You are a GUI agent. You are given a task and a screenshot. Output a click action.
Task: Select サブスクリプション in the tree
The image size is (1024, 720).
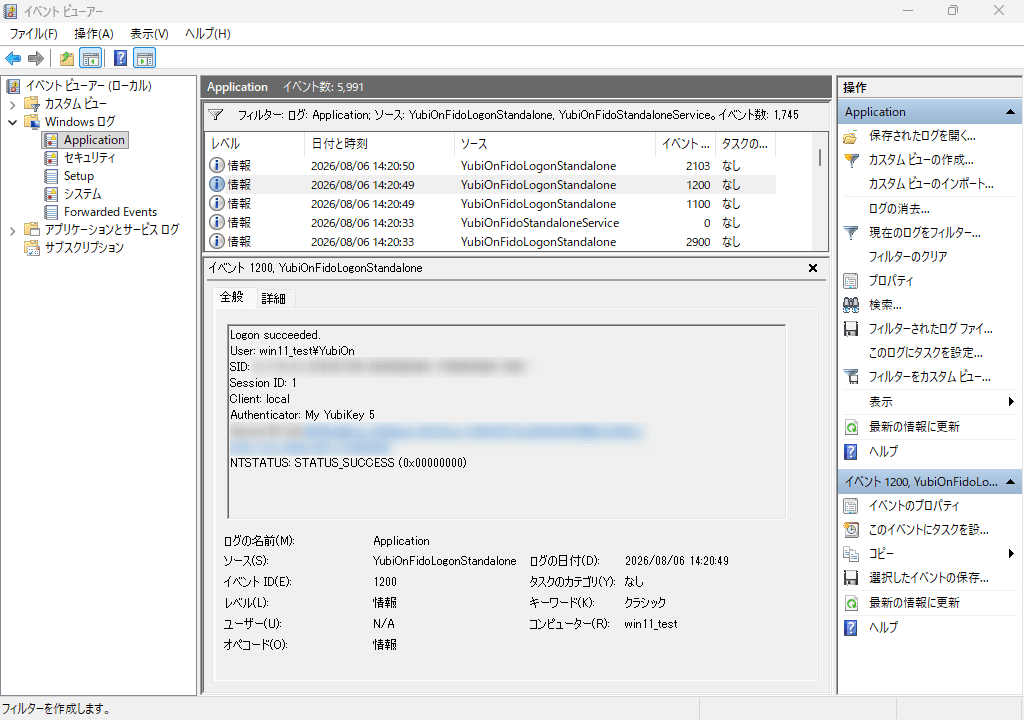[84, 248]
